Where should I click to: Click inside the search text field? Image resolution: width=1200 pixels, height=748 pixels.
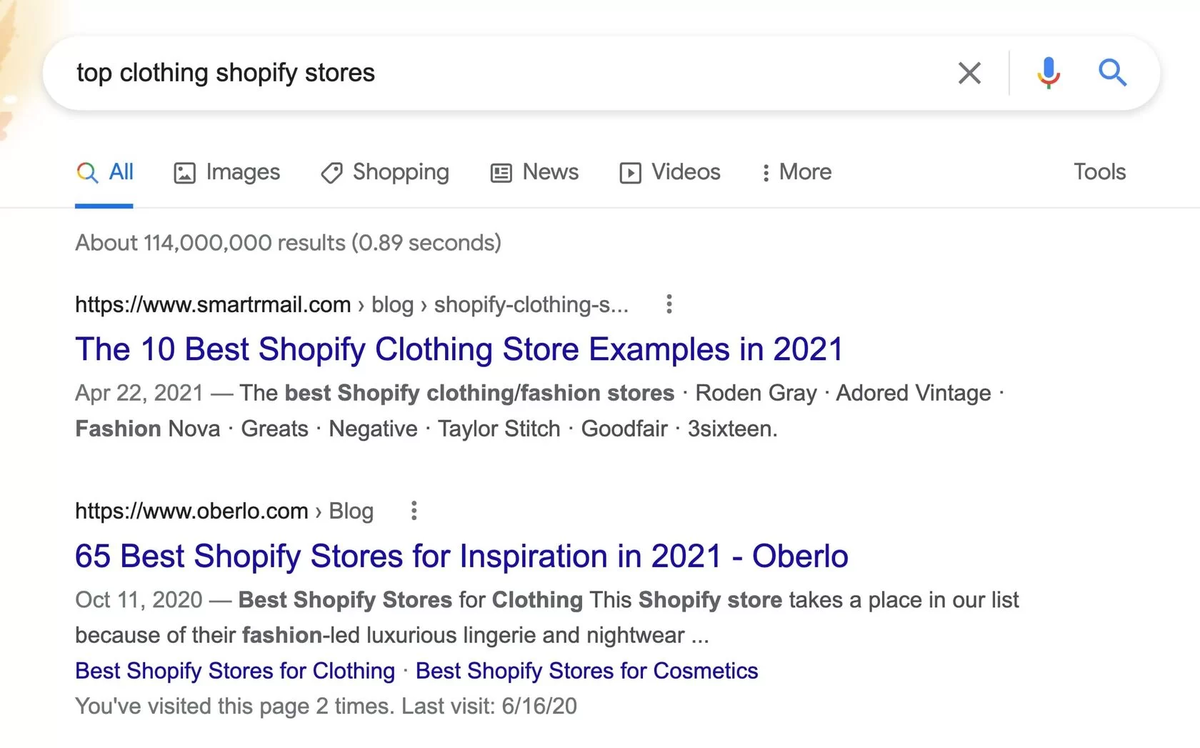[x=500, y=73]
